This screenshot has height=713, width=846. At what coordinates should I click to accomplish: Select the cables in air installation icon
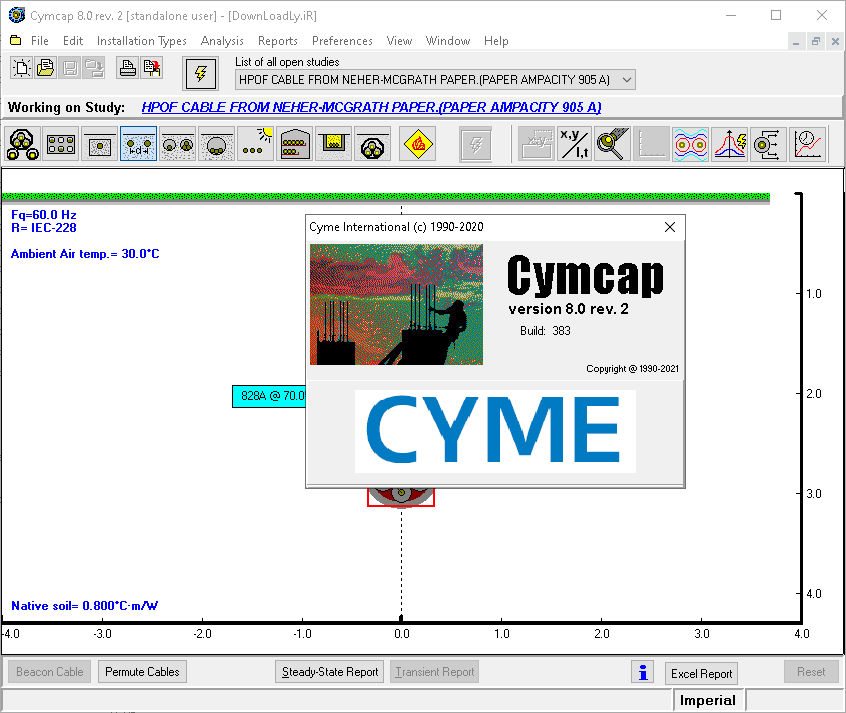click(23, 144)
